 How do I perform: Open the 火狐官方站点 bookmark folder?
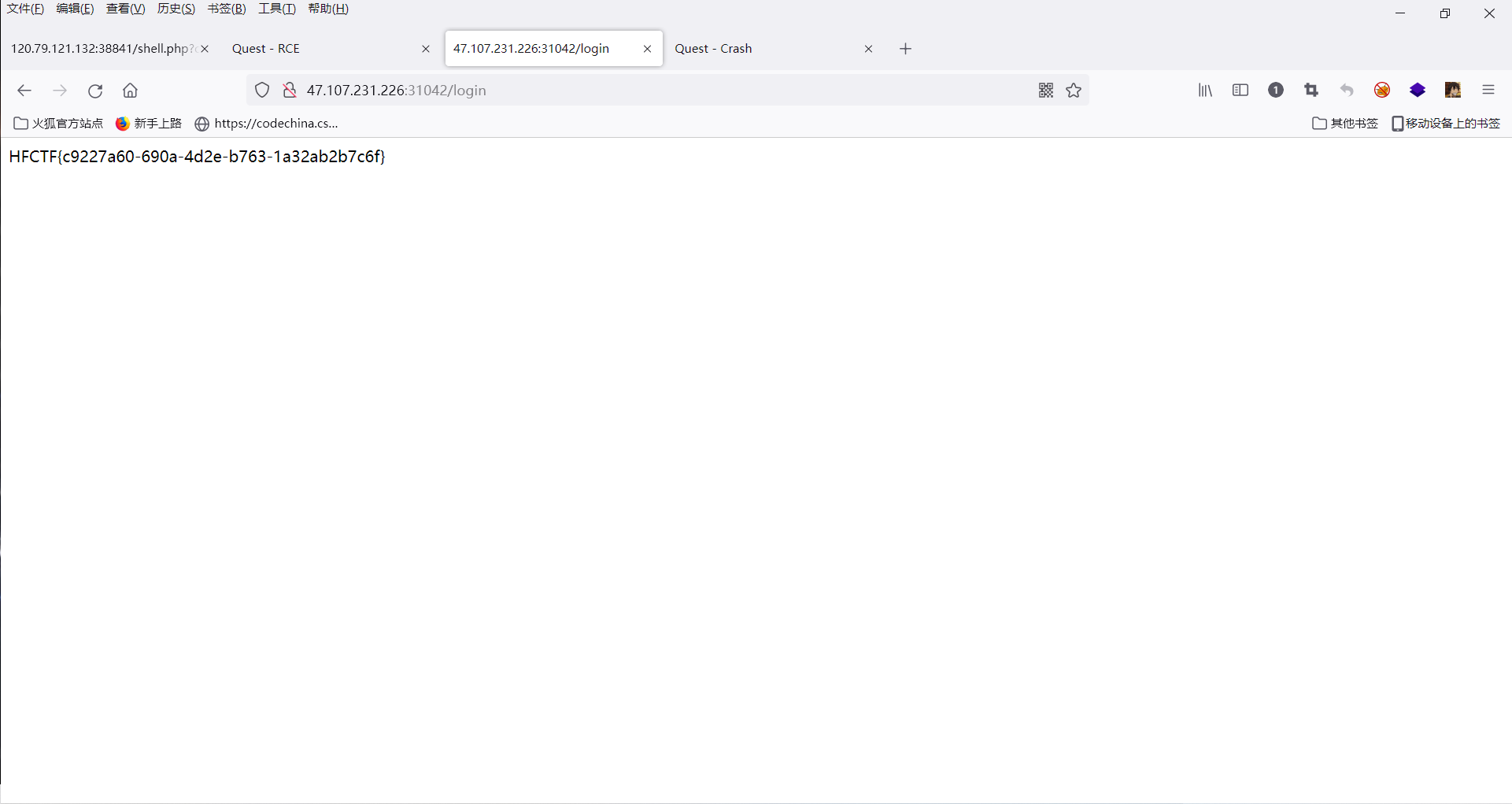(58, 124)
